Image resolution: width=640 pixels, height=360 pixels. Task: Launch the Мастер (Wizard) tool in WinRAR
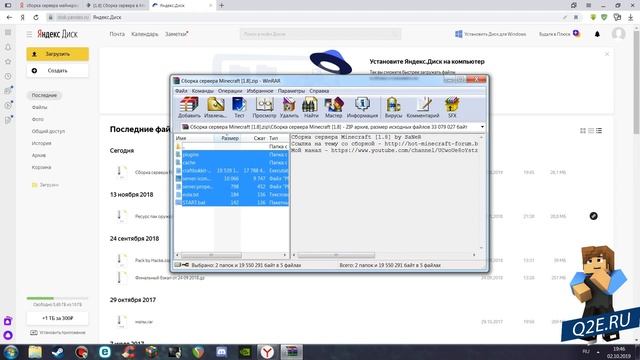[333, 108]
